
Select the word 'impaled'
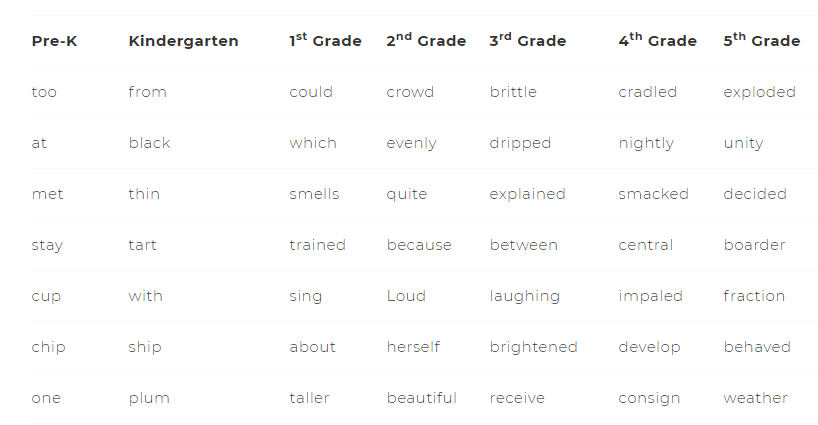coord(651,296)
